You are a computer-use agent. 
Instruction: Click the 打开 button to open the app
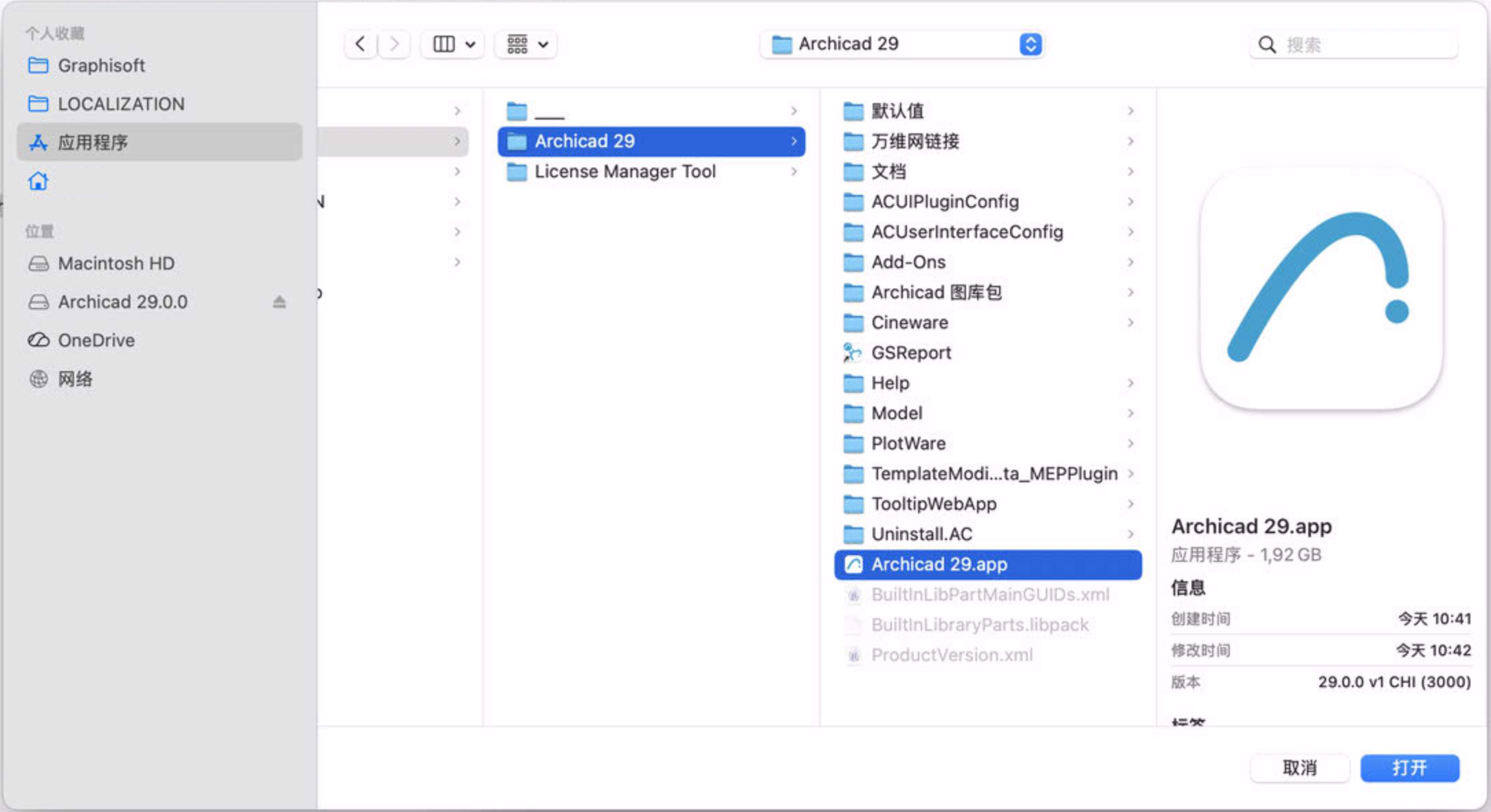(1409, 767)
